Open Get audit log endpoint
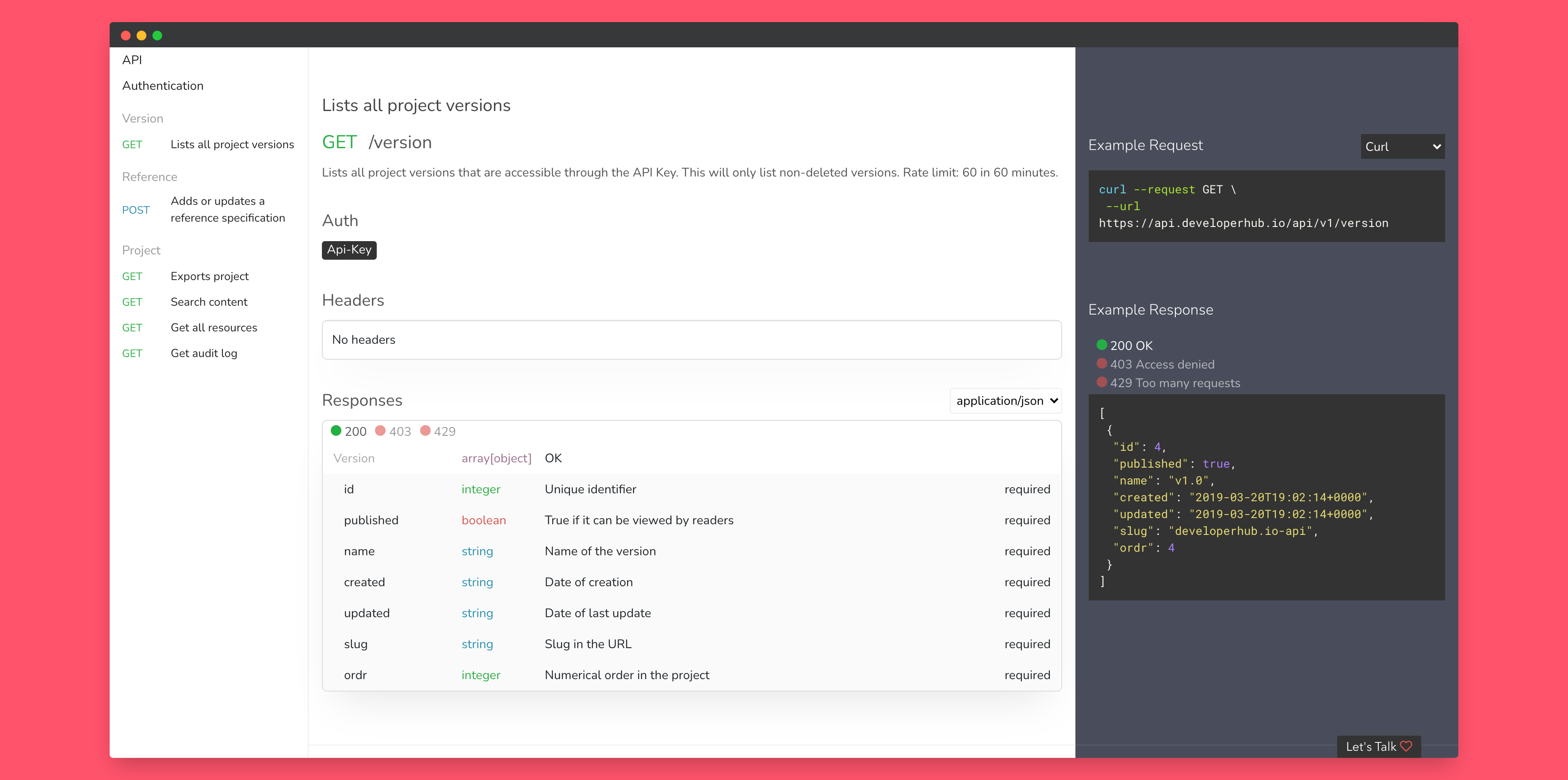 [204, 353]
